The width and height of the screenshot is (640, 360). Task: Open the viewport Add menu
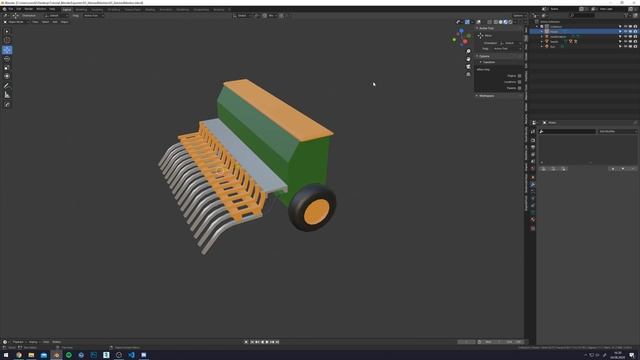(55, 22)
